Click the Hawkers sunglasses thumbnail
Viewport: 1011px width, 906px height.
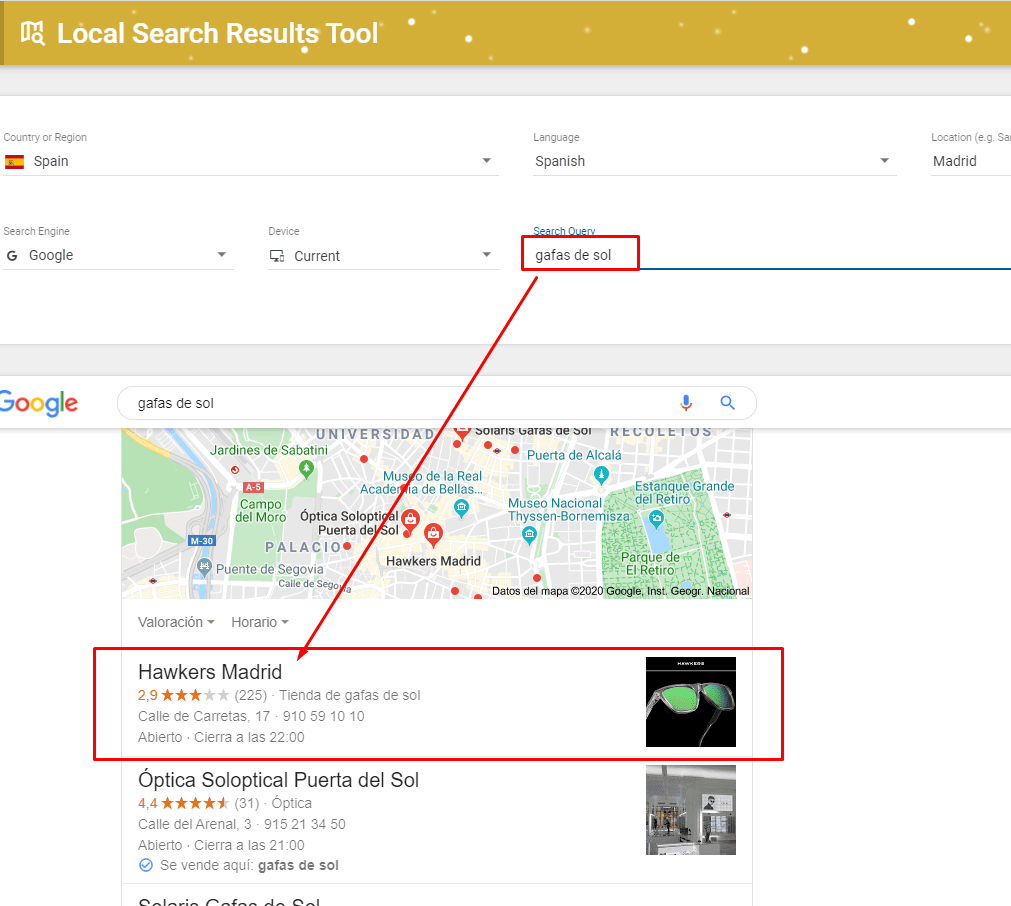point(691,702)
